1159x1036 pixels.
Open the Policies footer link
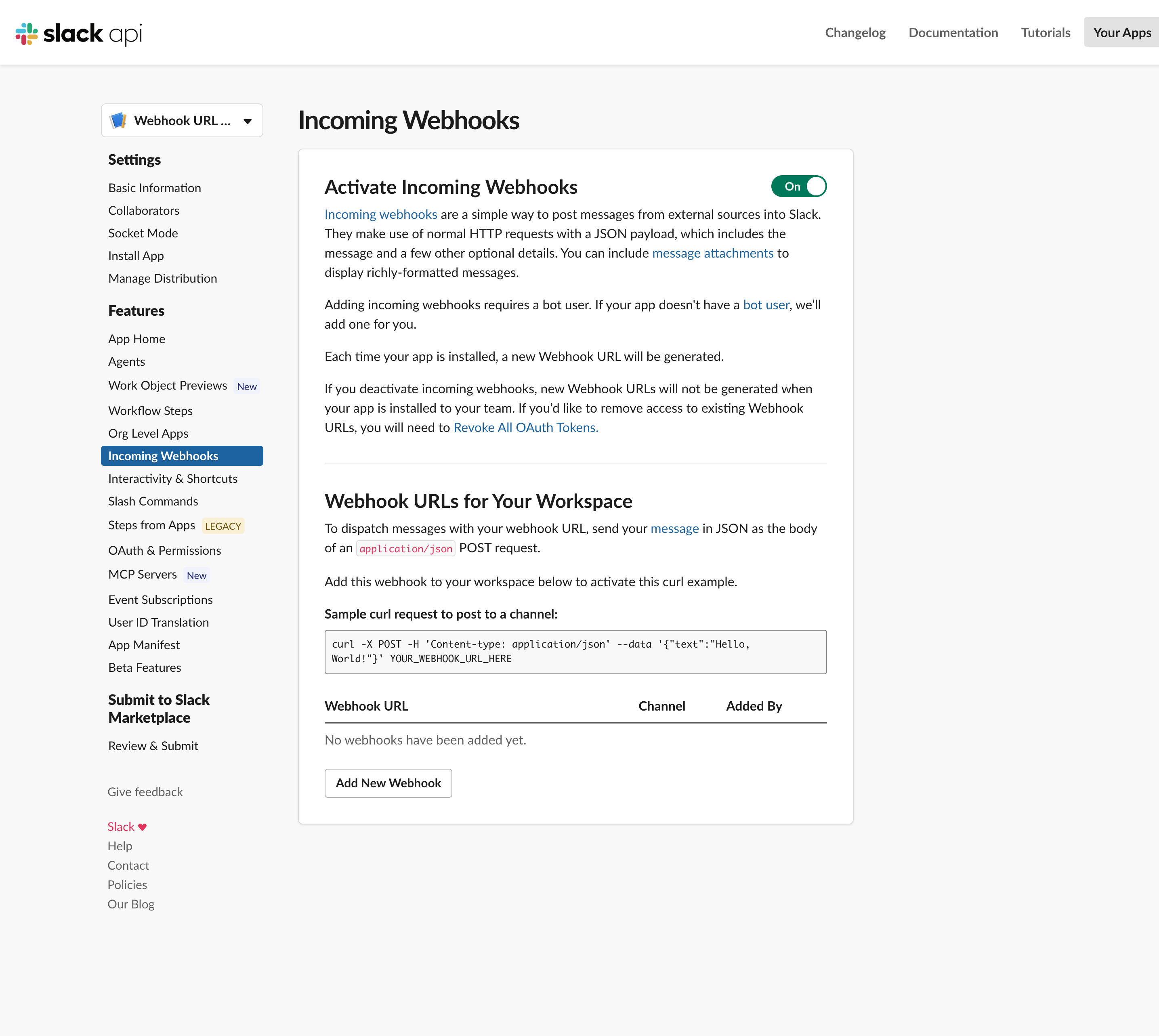127,885
